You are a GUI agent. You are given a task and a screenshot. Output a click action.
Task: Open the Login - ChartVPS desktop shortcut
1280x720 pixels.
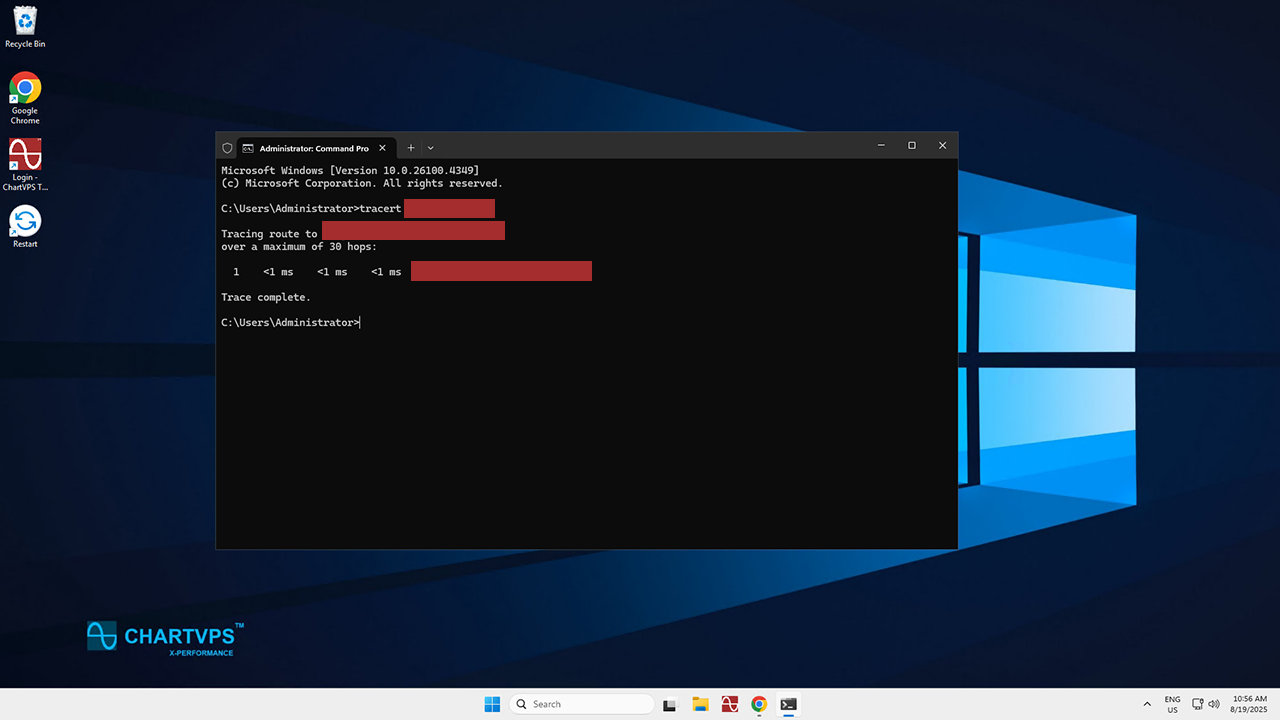coord(25,157)
